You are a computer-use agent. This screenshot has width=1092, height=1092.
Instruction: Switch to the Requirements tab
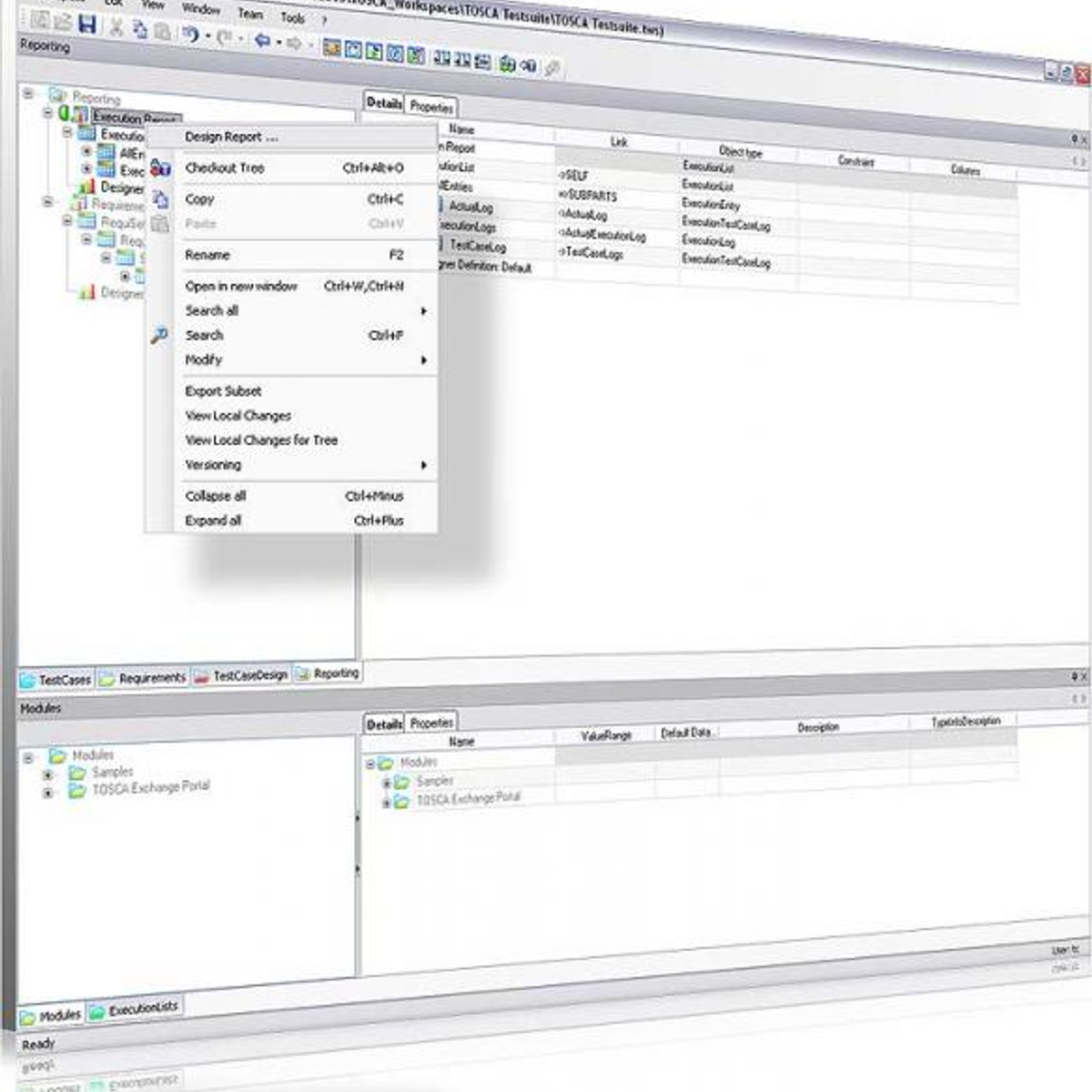pos(143,678)
